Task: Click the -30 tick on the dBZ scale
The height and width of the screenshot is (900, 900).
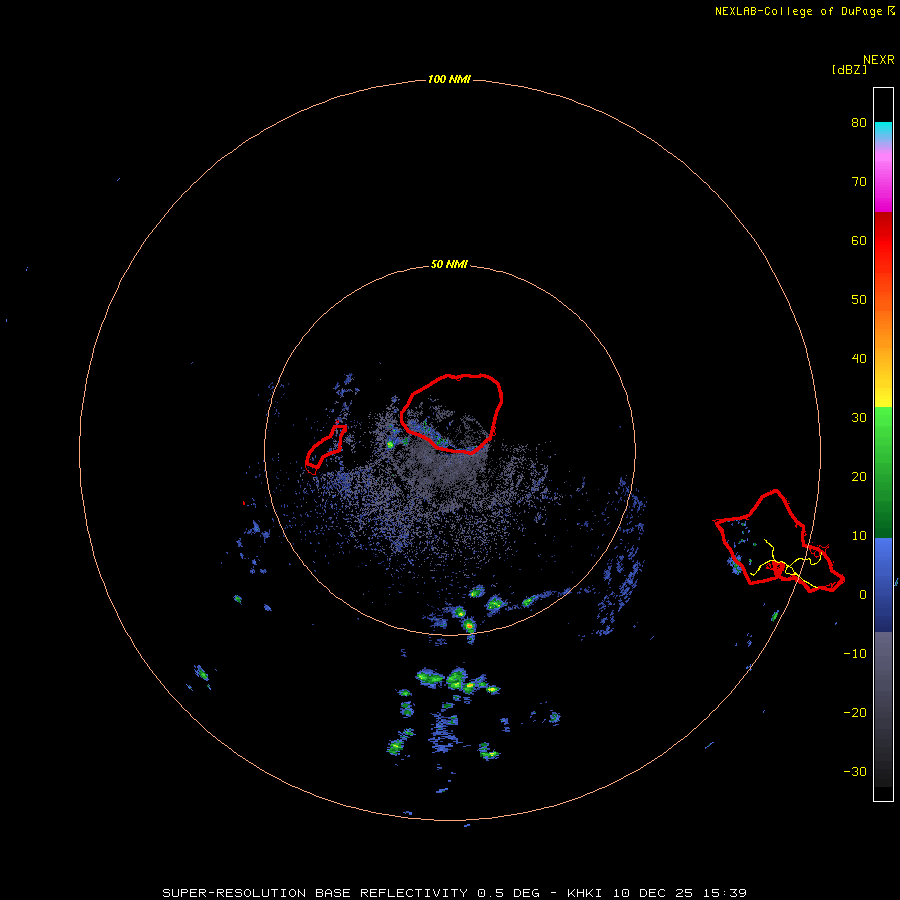Action: coord(855,772)
